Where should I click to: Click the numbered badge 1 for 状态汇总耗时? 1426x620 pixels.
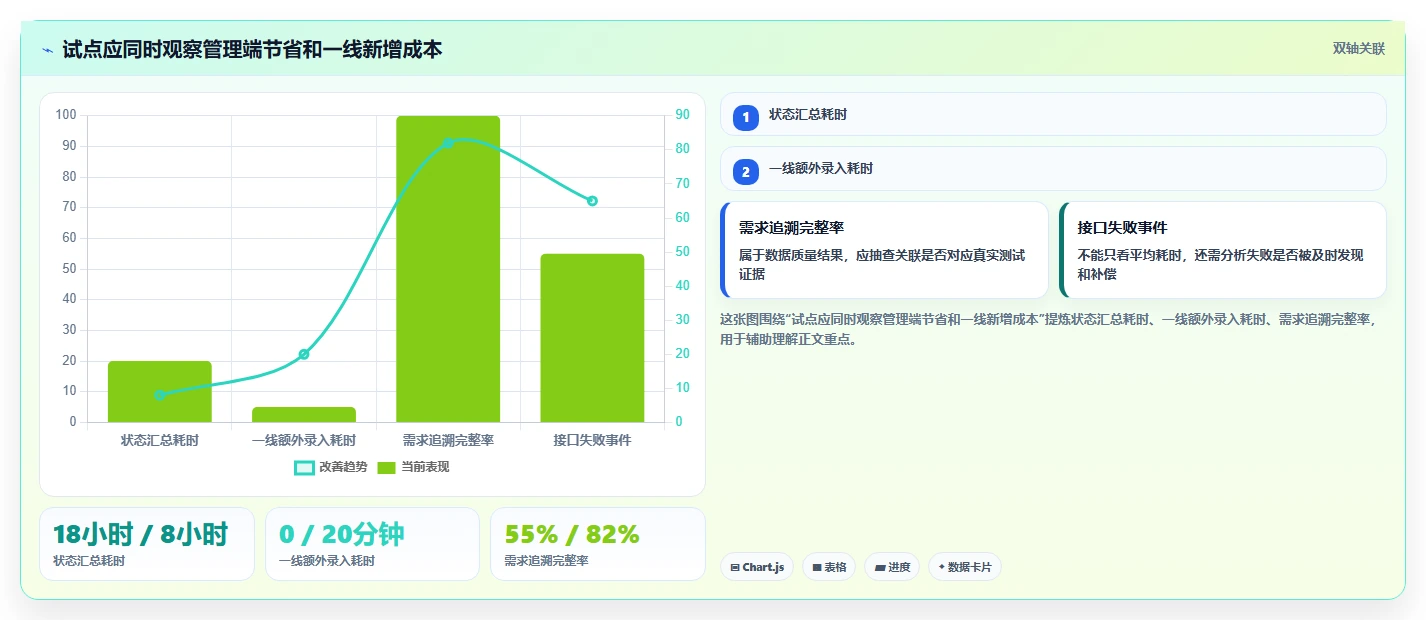click(x=746, y=117)
